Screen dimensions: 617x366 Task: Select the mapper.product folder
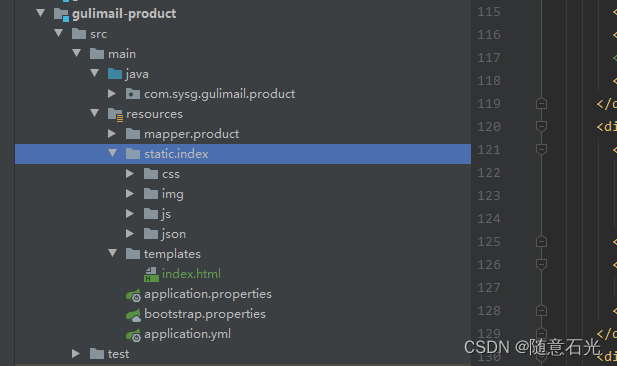click(x=192, y=134)
